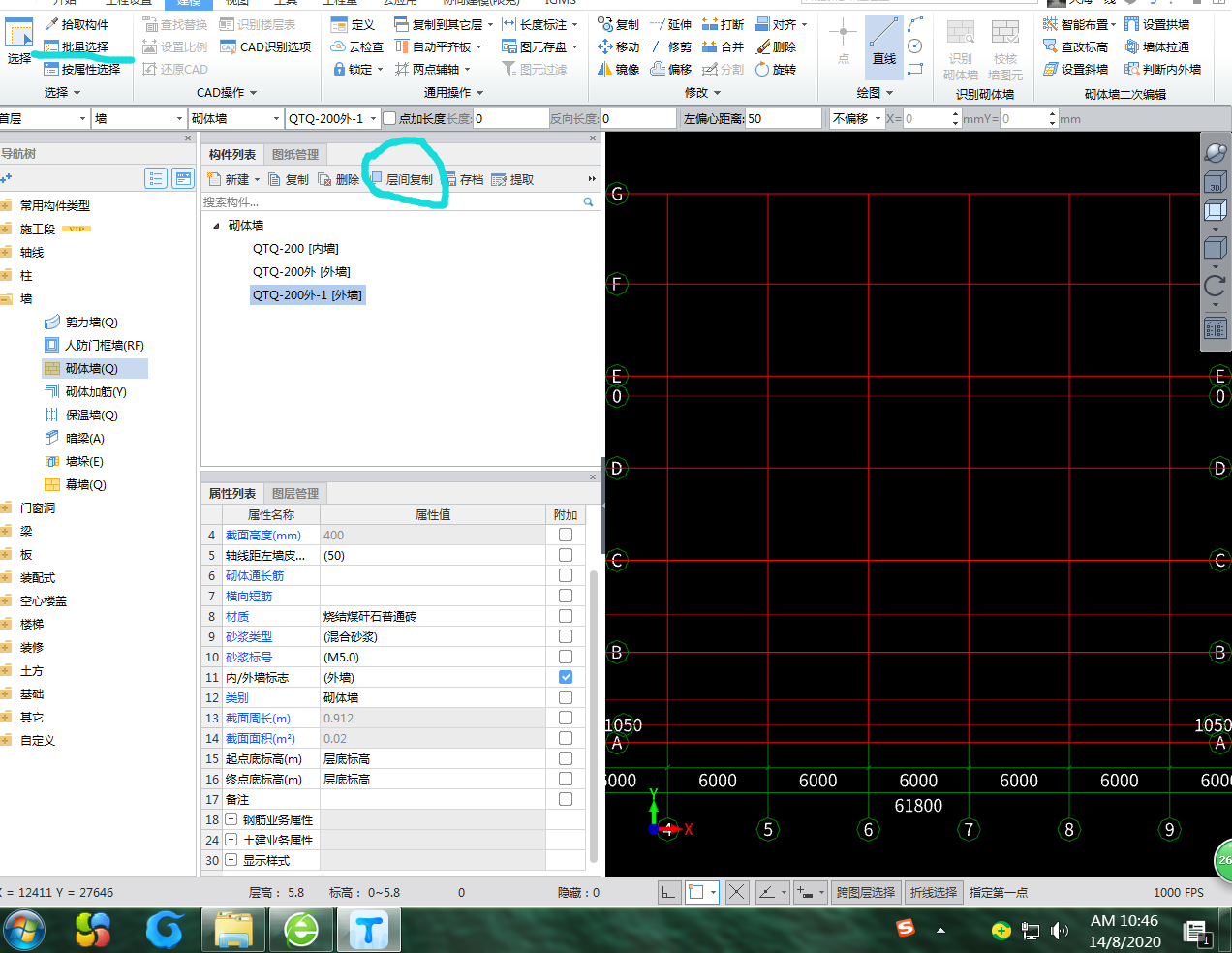The image size is (1232, 953).
Task: Click 层间复制 copy between floors
Action: point(402,179)
